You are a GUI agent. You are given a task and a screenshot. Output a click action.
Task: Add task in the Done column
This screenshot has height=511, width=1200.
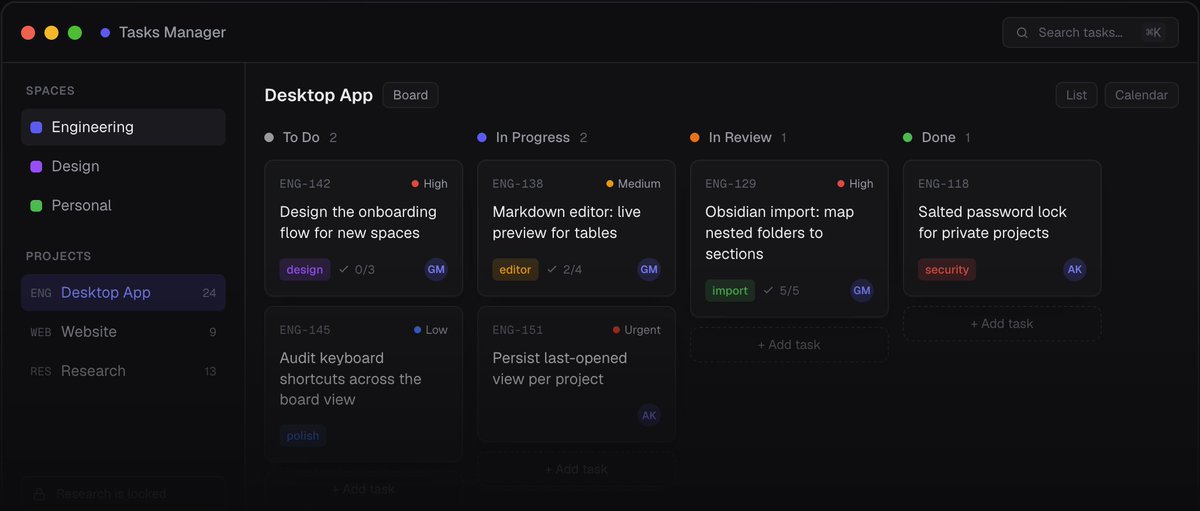tap(1002, 323)
